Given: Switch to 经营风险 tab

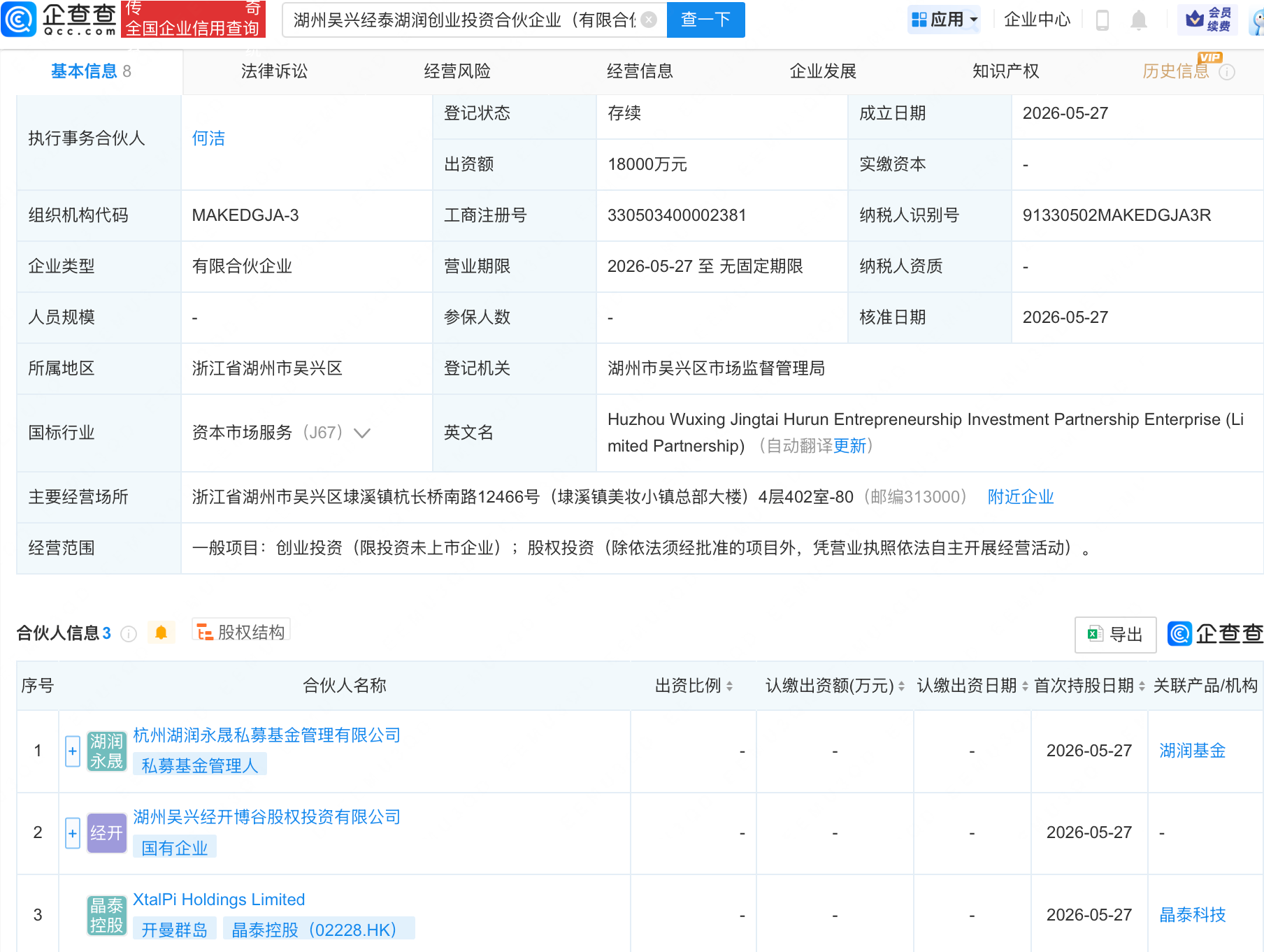Looking at the screenshot, I should (x=457, y=71).
